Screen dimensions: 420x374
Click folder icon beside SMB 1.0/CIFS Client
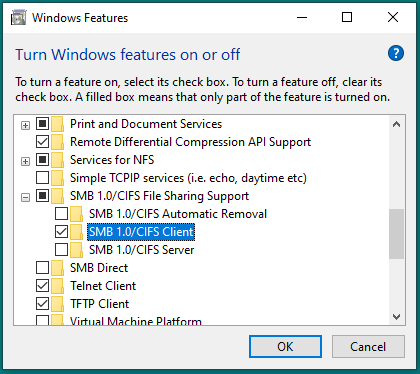[77, 232]
